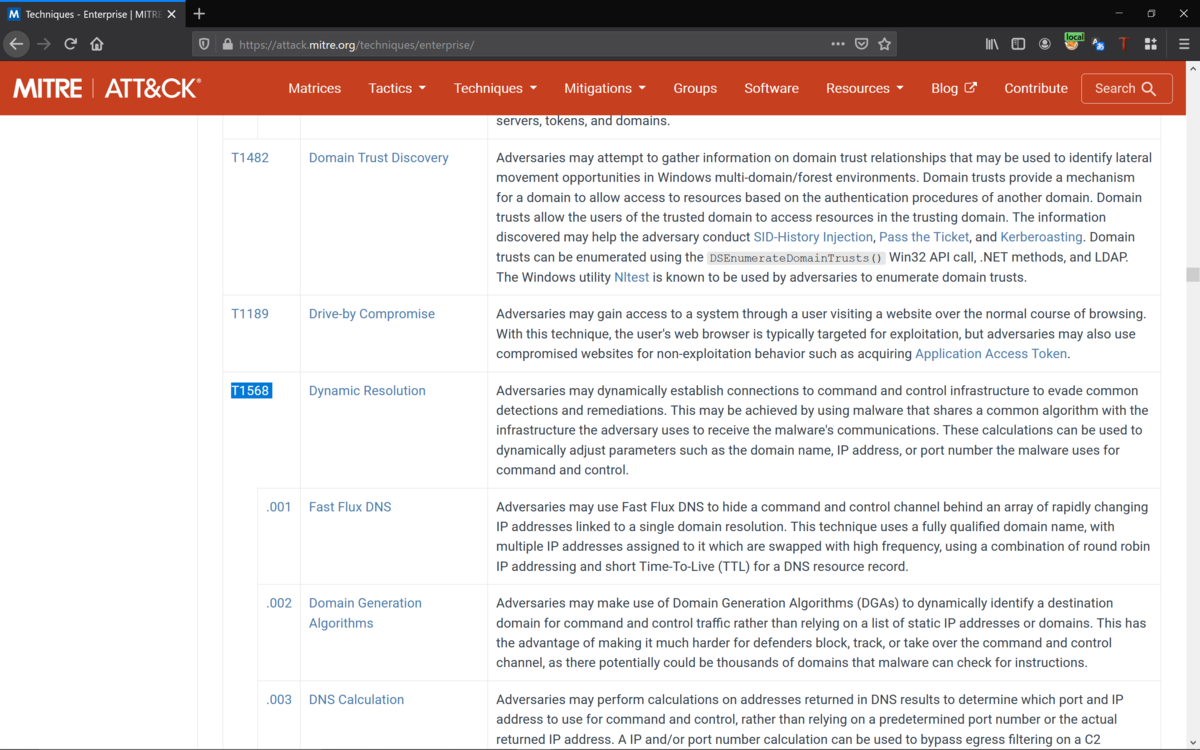Viewport: 1200px width, 750px height.
Task: Open the Library bookmarks icon
Action: click(992, 44)
